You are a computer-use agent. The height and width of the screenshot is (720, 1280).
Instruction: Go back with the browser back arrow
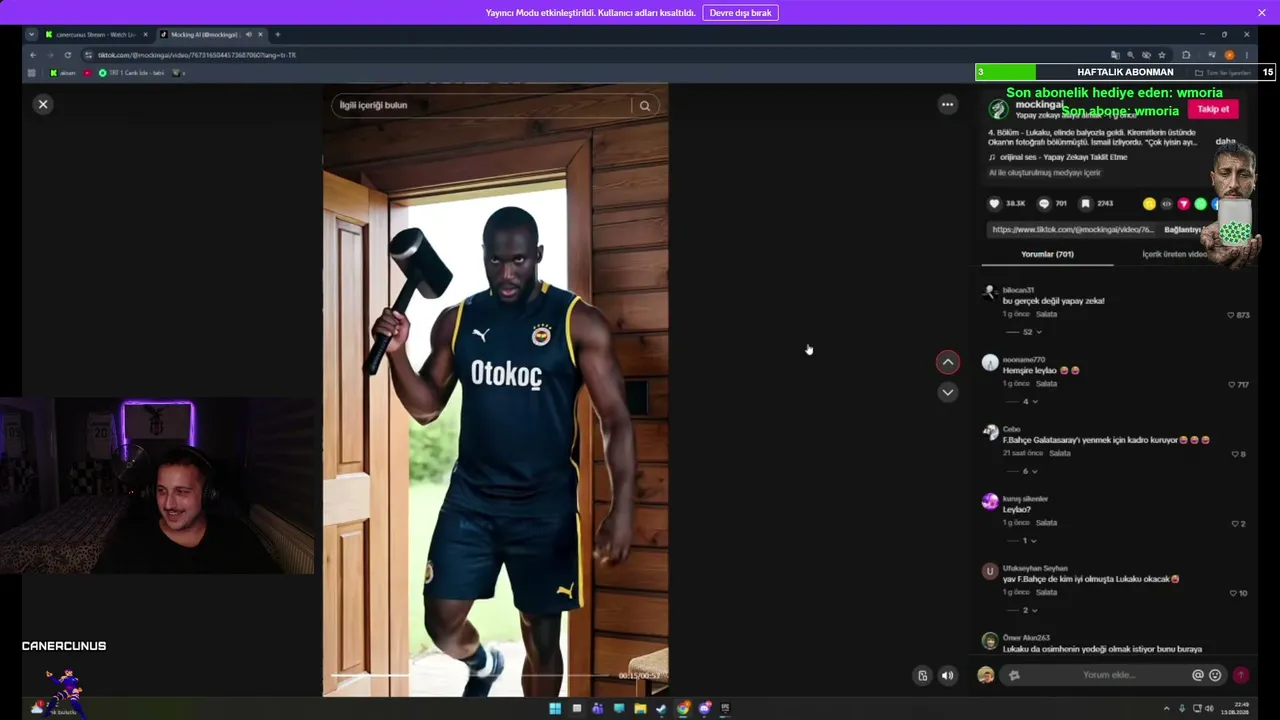[x=33, y=55]
